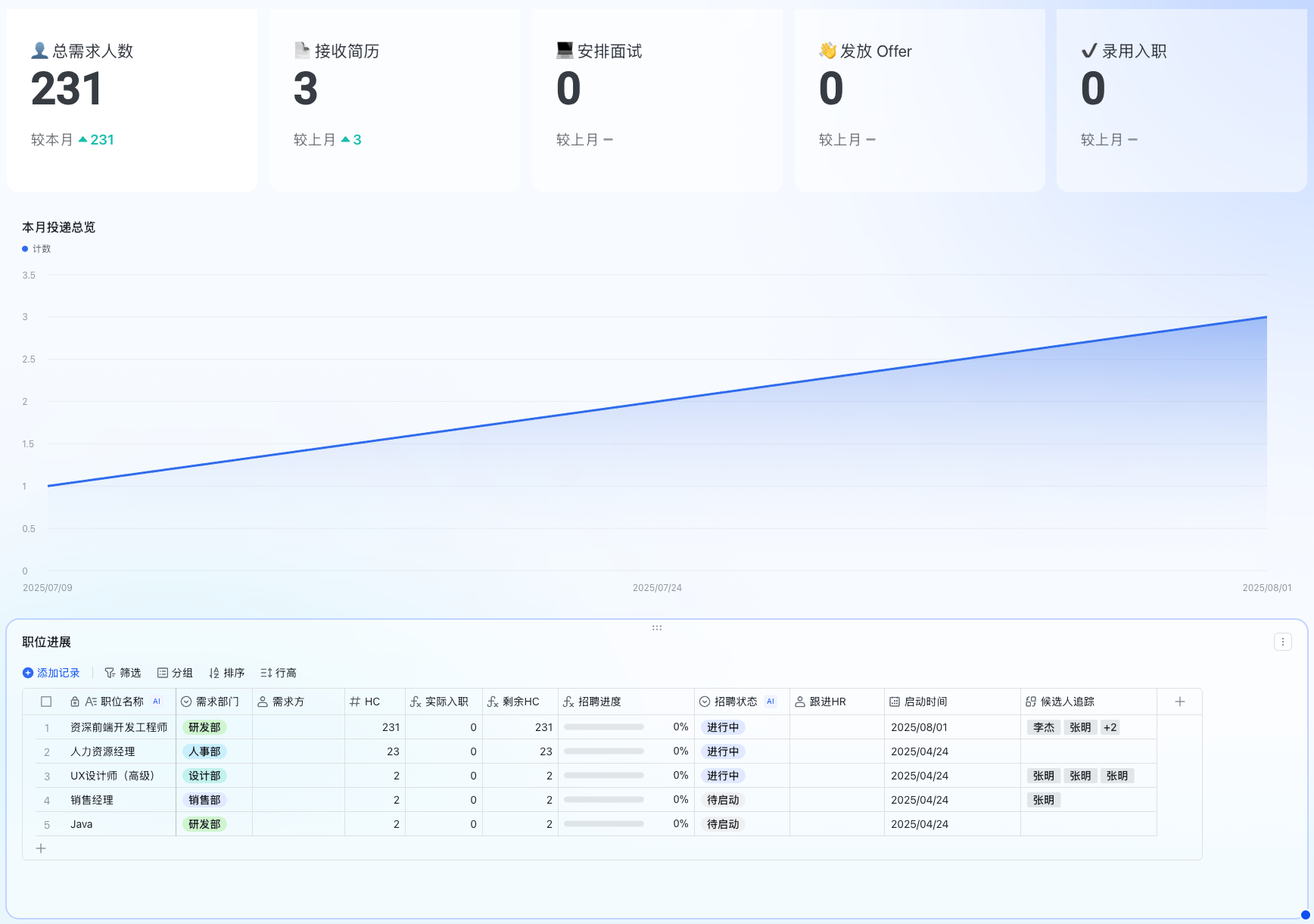Screen dimensions: 1314x924
Task: Click the plus icon below row 5
Action: point(41,848)
